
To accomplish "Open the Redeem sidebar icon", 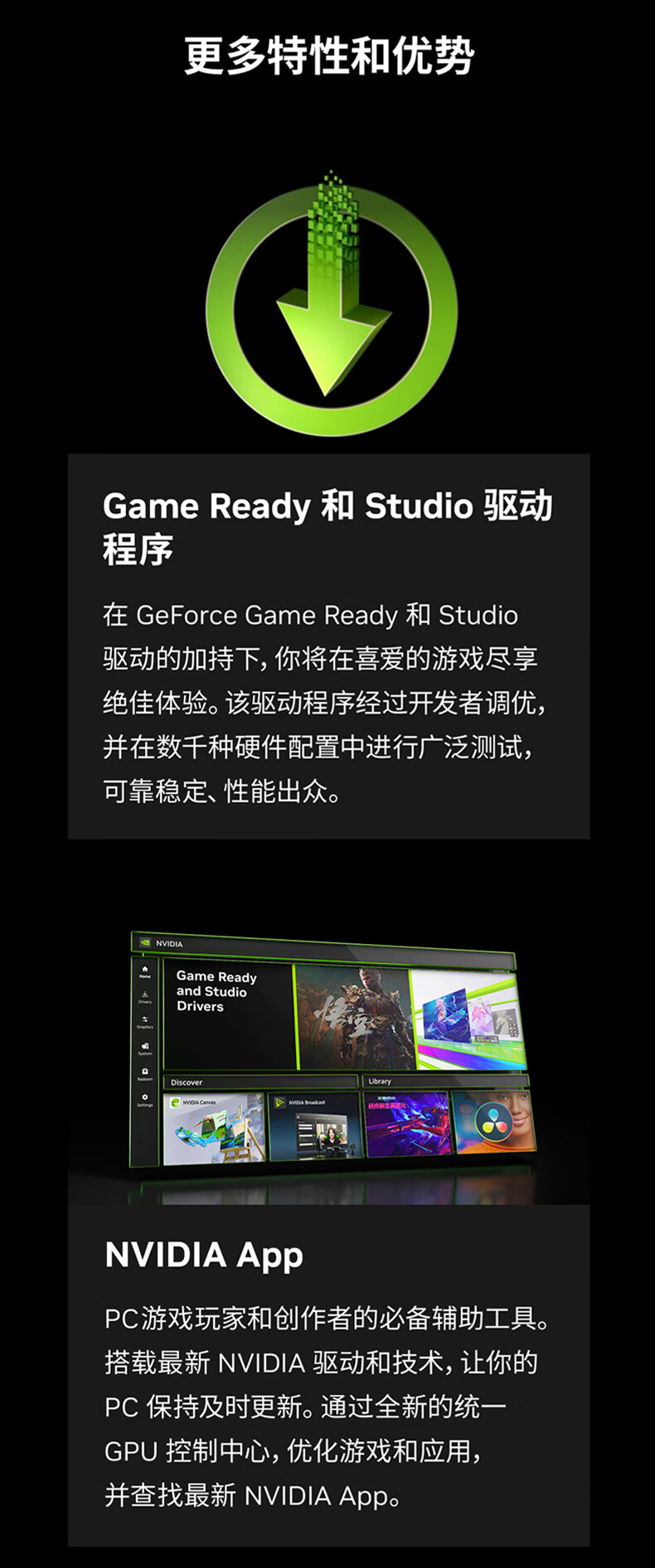I will click(145, 1072).
